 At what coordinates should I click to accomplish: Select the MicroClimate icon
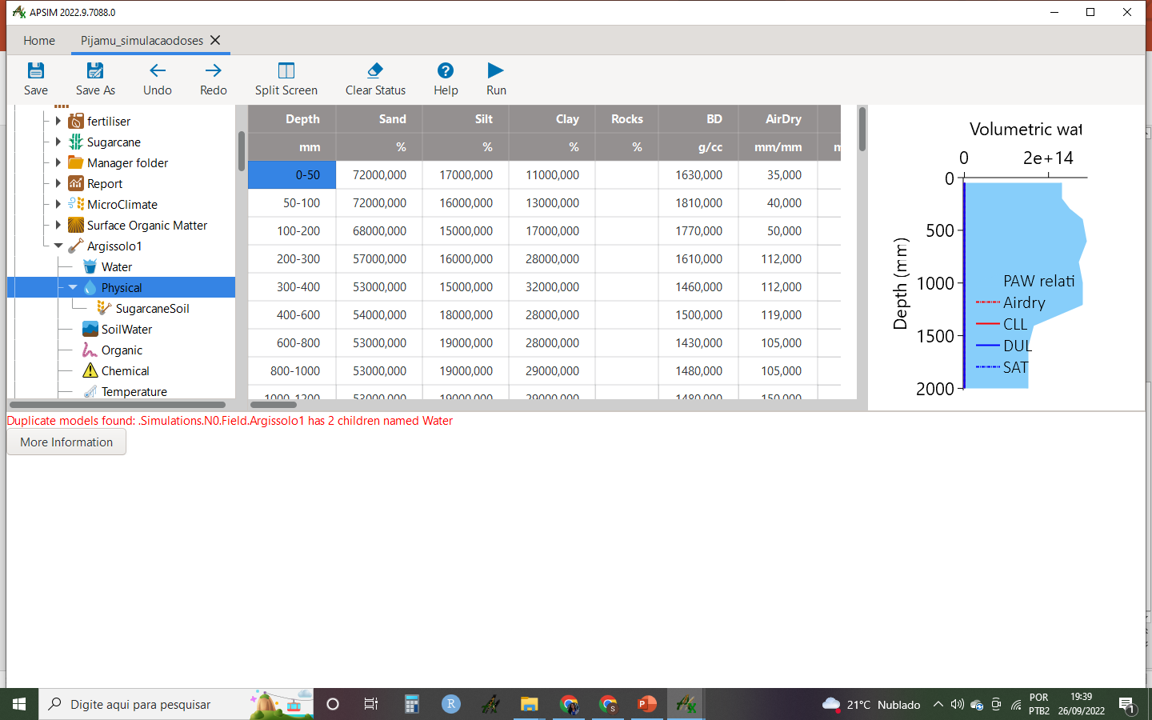pyautogui.click(x=76, y=204)
